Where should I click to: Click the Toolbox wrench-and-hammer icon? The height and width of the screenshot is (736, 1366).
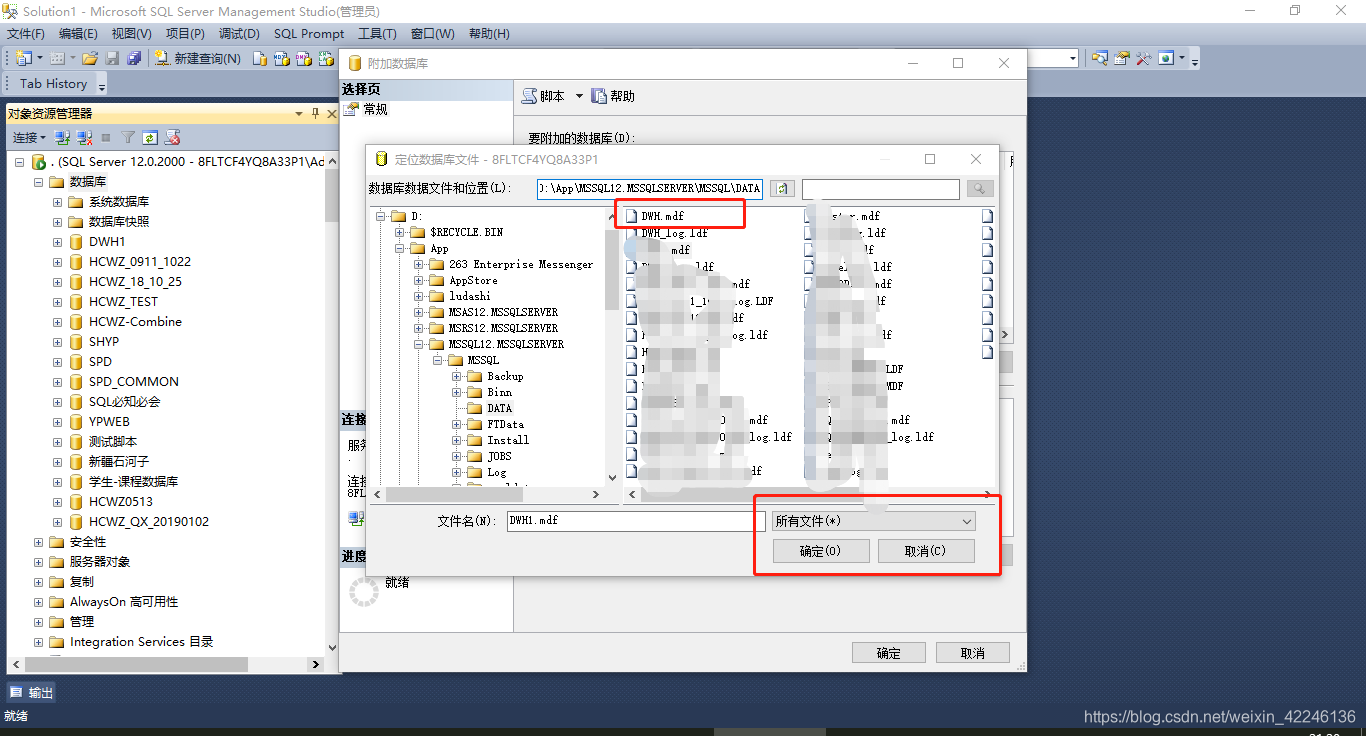point(1144,59)
